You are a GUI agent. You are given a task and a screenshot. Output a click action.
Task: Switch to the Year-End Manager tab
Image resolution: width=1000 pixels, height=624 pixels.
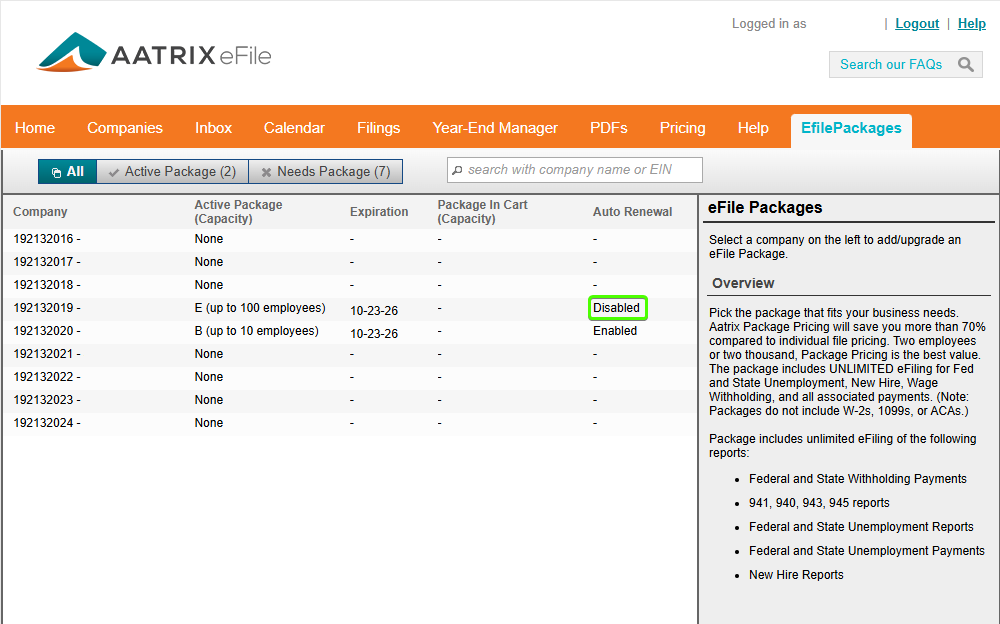coord(495,128)
